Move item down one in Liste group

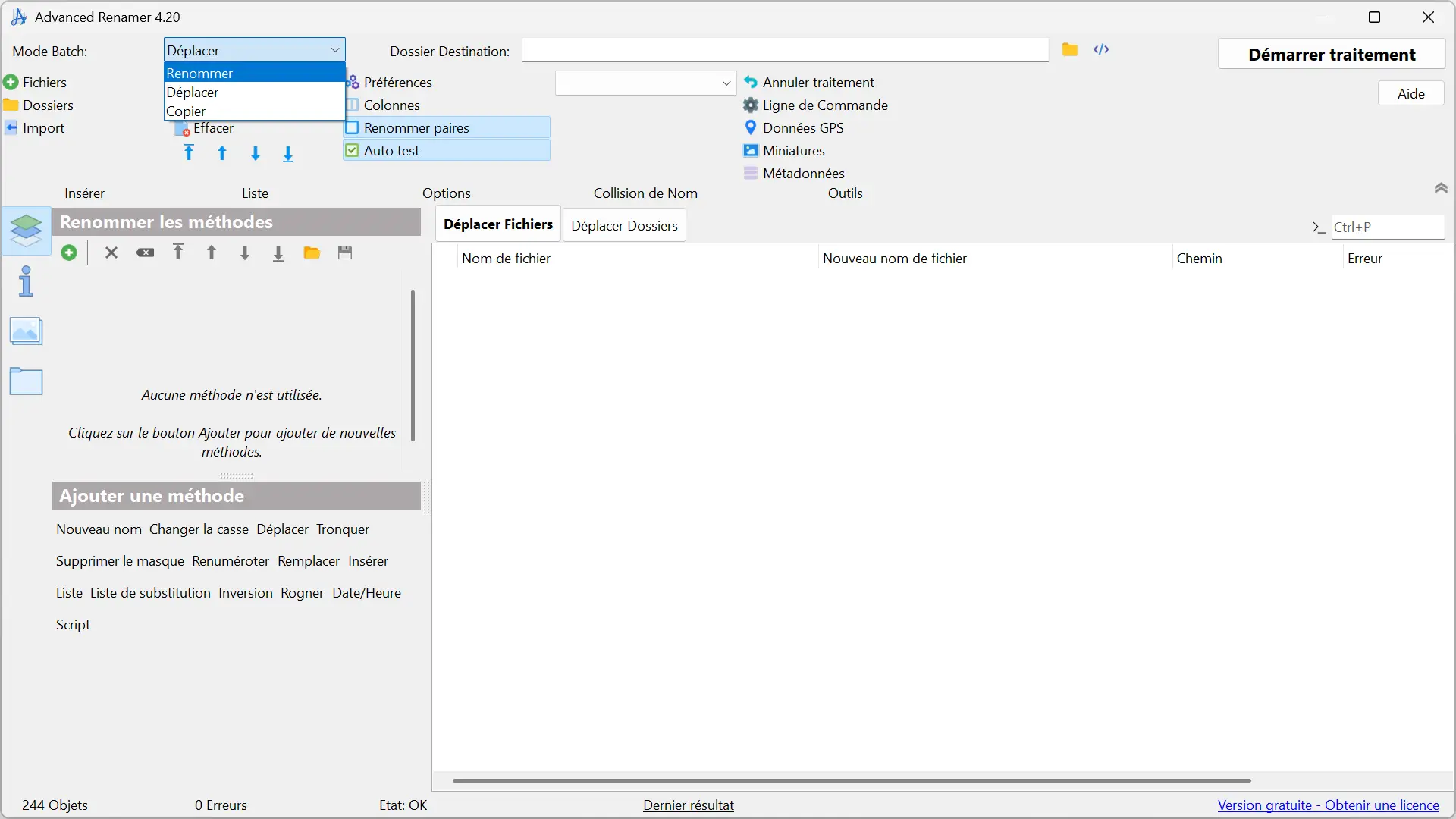(x=256, y=153)
